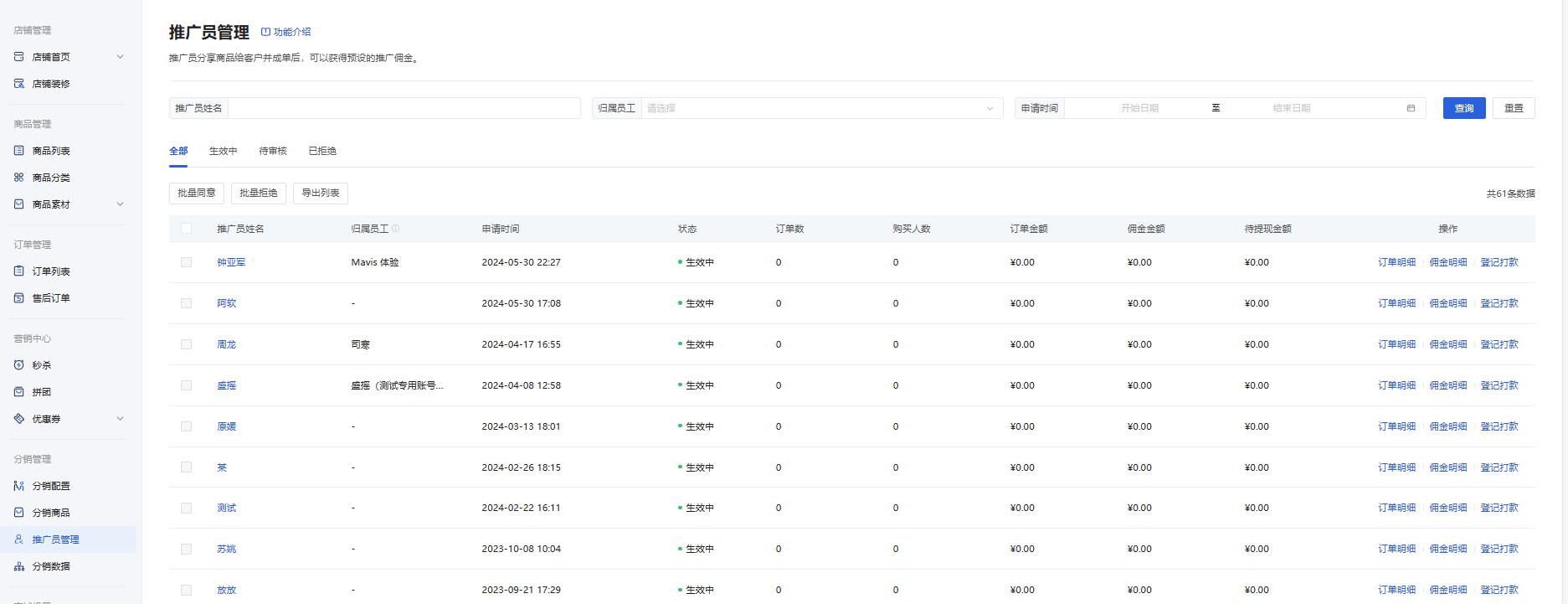Click the 推广员管理 person icon

click(19, 539)
